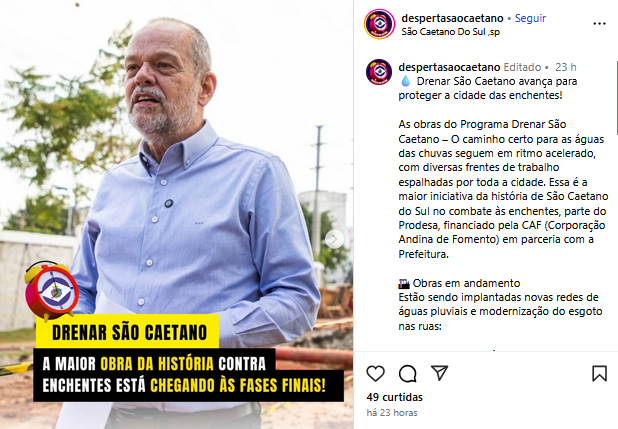Click the avatar beside the caption
This screenshot has height=429, width=618.
pyautogui.click(x=379, y=72)
